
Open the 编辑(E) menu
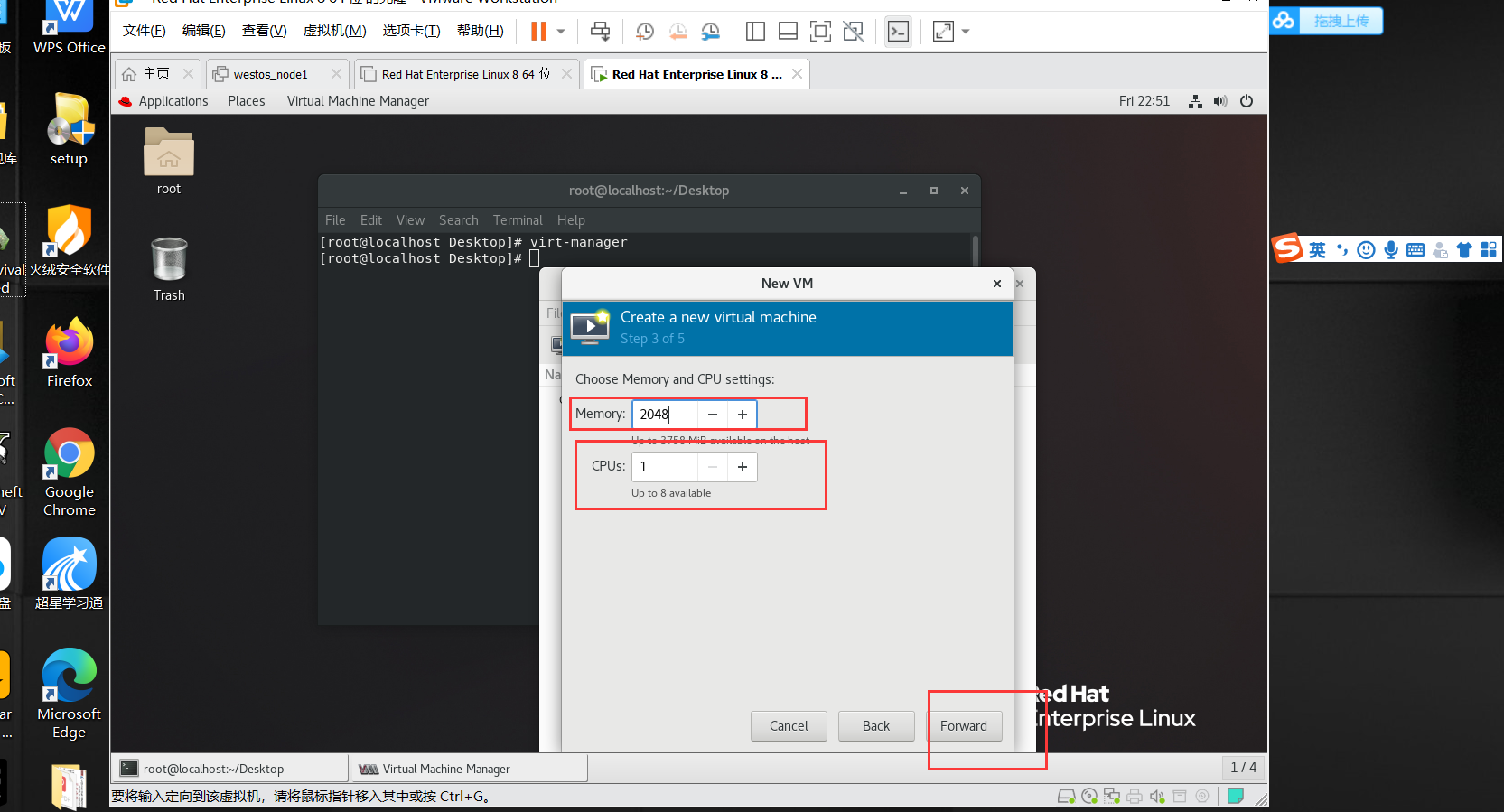point(204,31)
